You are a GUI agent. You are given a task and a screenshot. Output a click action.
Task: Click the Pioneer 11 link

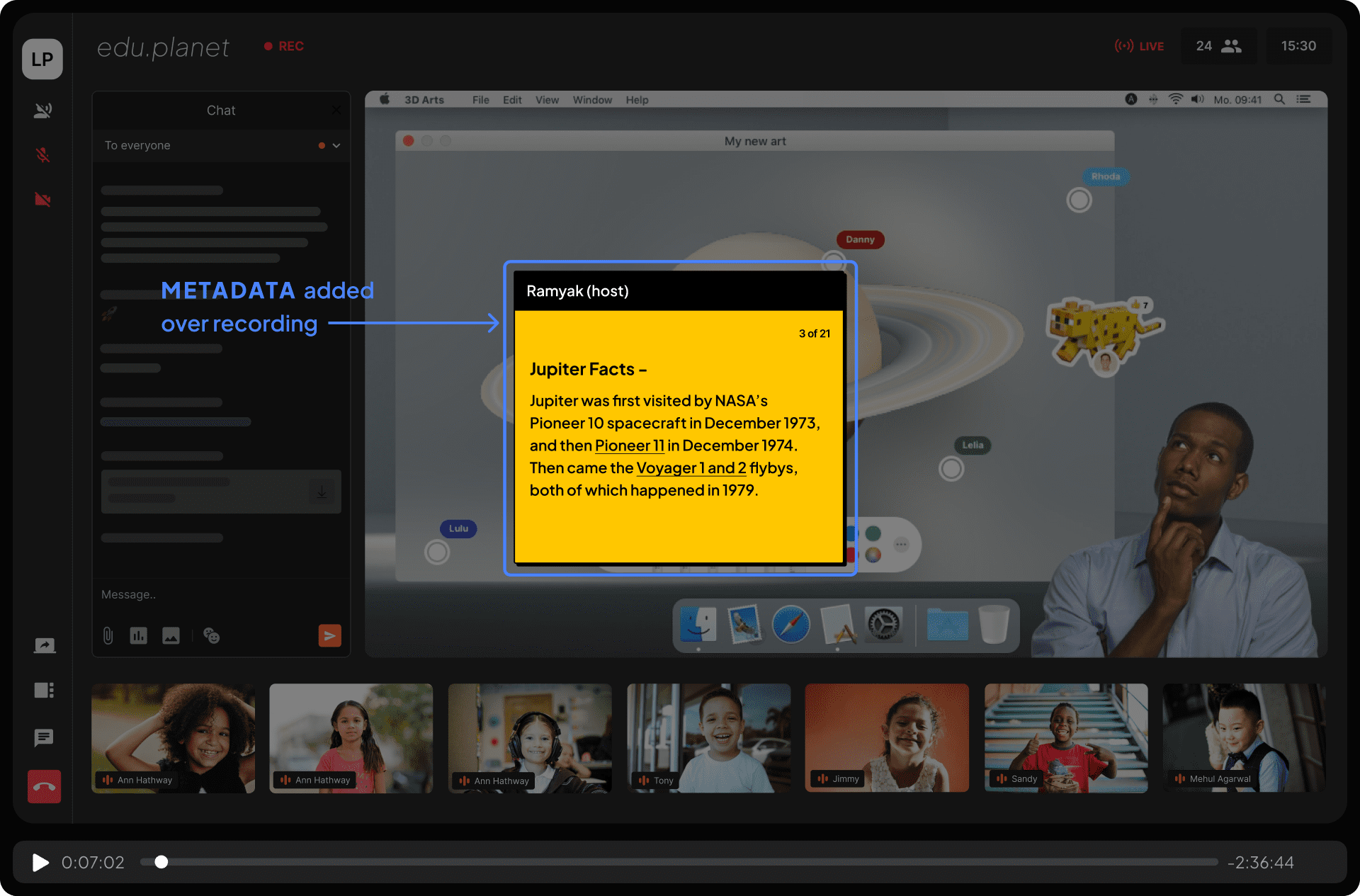pos(629,446)
